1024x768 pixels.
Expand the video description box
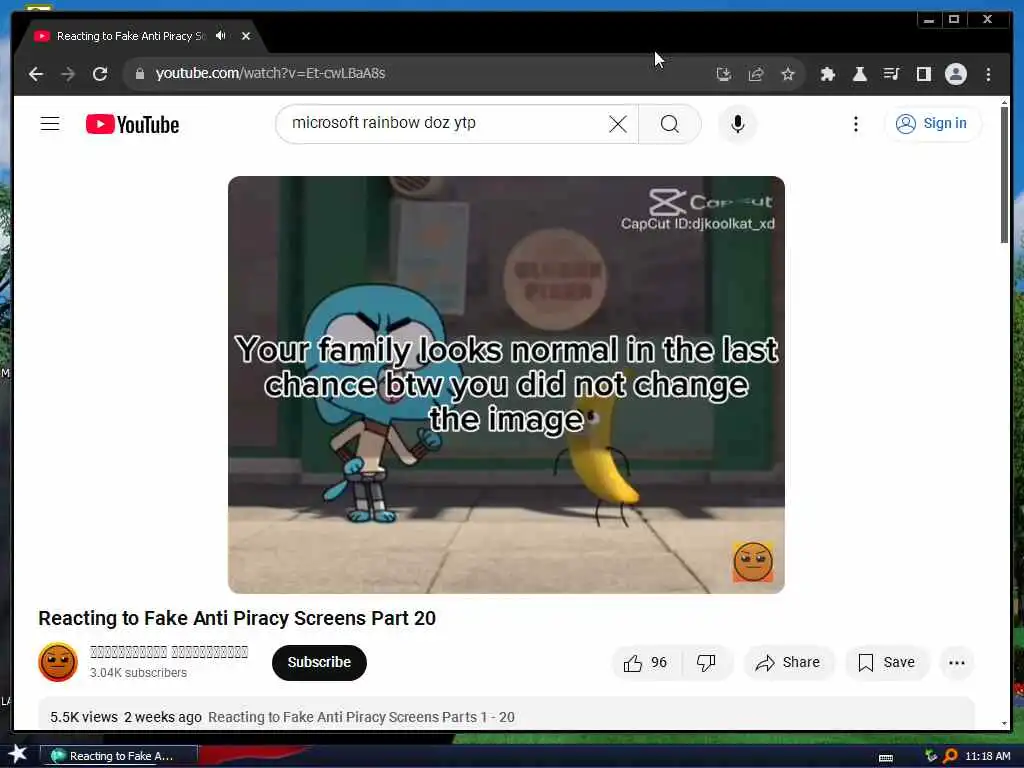pyautogui.click(x=506, y=714)
